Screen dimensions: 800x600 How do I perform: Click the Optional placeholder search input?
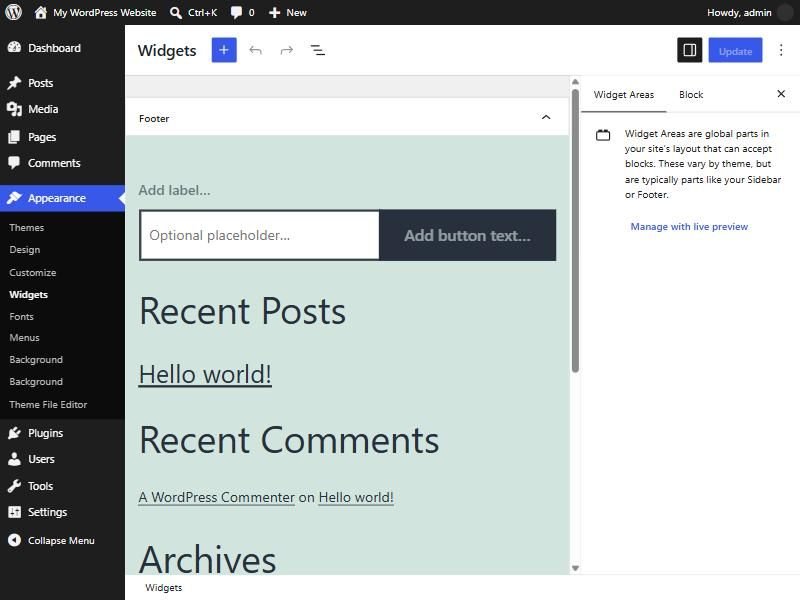[260, 235]
